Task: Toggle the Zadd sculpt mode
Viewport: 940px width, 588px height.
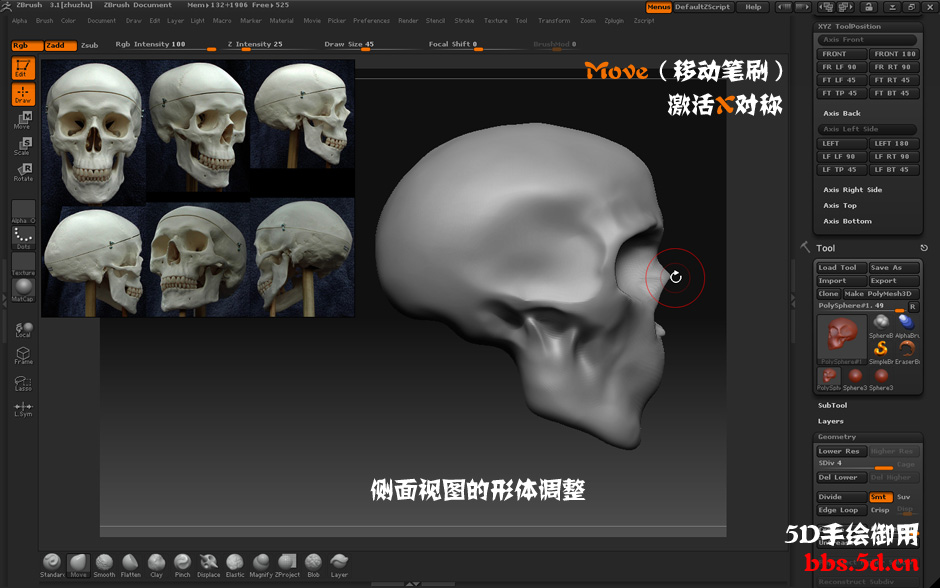Action: (61, 46)
